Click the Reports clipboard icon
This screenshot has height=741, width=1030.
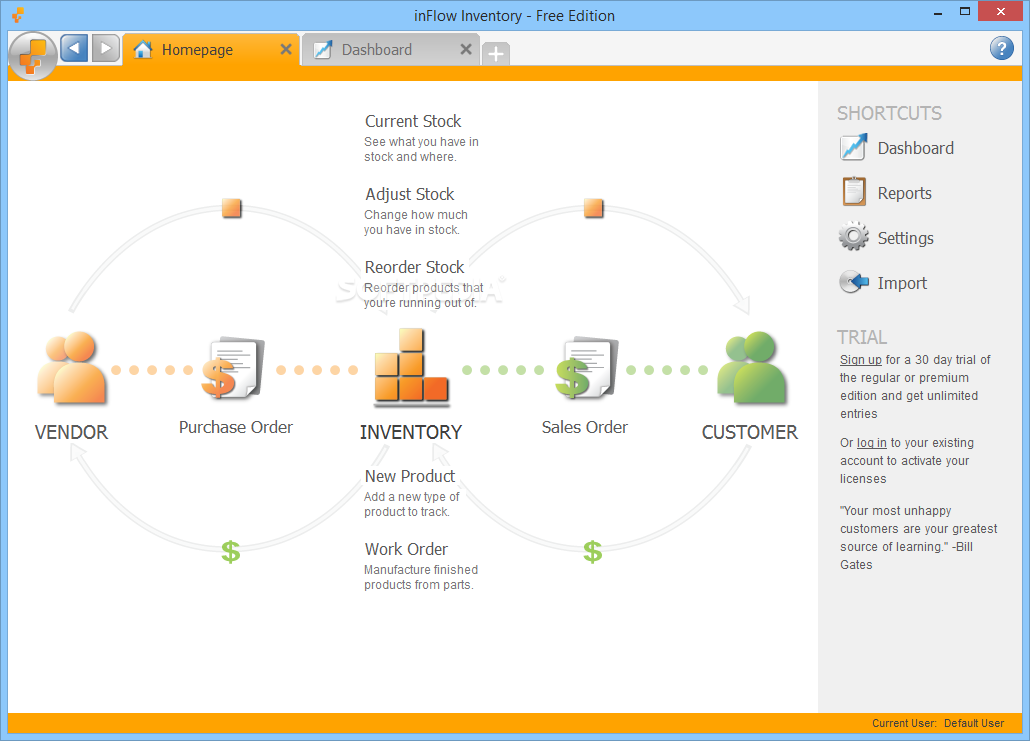pos(854,192)
